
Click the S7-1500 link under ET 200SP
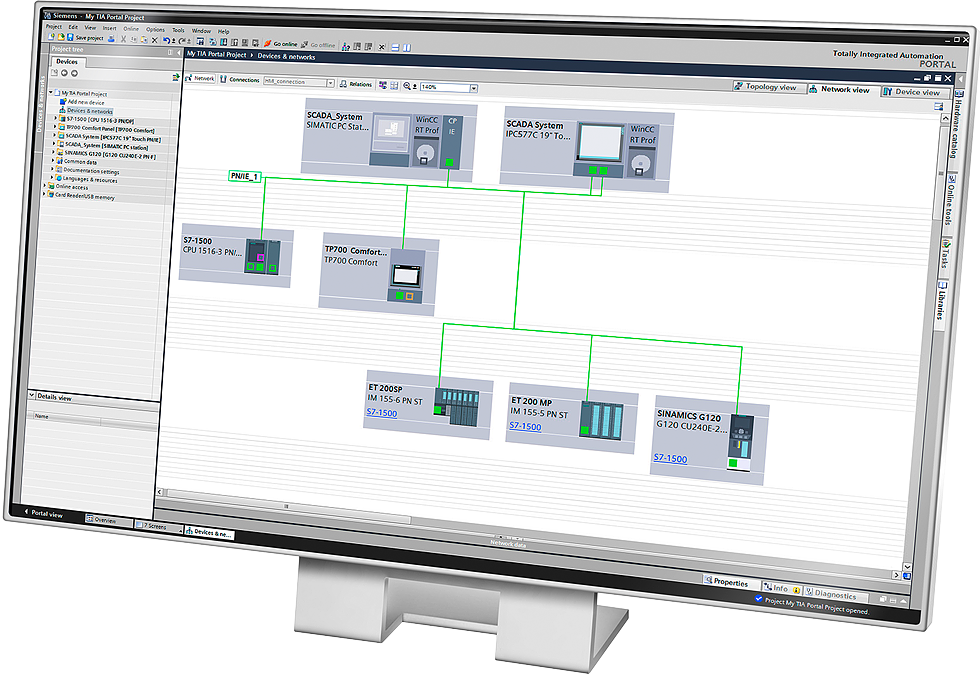383,412
